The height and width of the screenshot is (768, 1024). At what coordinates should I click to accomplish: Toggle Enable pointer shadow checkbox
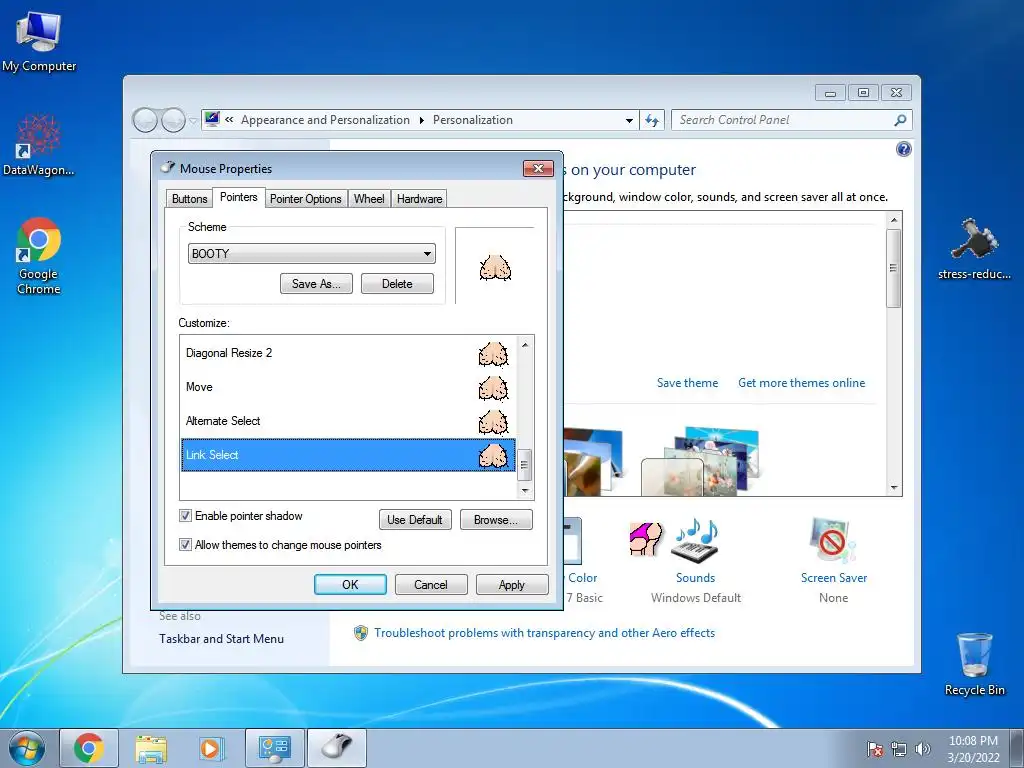[x=185, y=516]
